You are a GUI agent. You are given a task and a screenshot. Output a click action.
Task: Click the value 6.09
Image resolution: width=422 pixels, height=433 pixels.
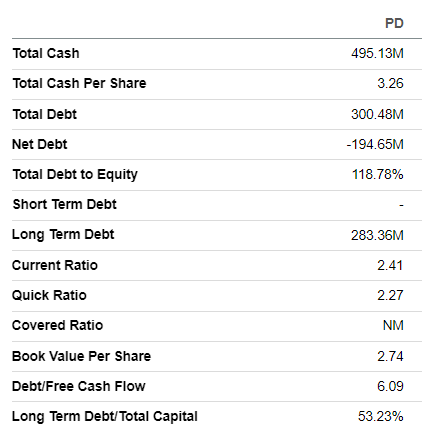(x=390, y=386)
